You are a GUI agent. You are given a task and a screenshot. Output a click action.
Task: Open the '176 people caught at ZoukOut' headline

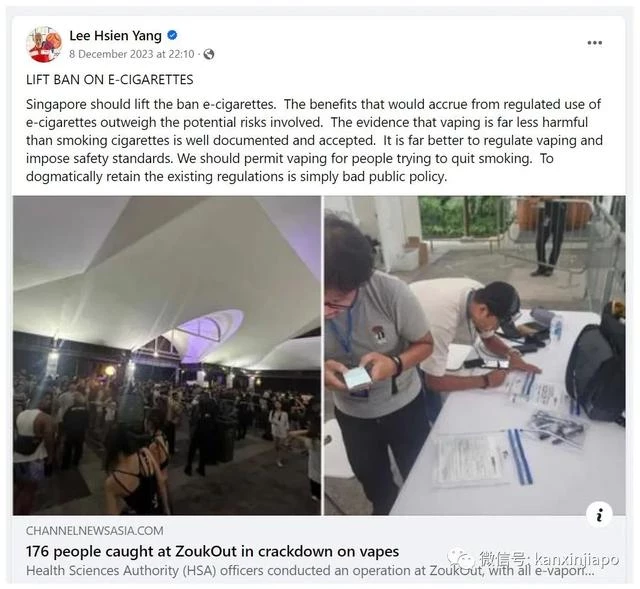(x=213, y=551)
